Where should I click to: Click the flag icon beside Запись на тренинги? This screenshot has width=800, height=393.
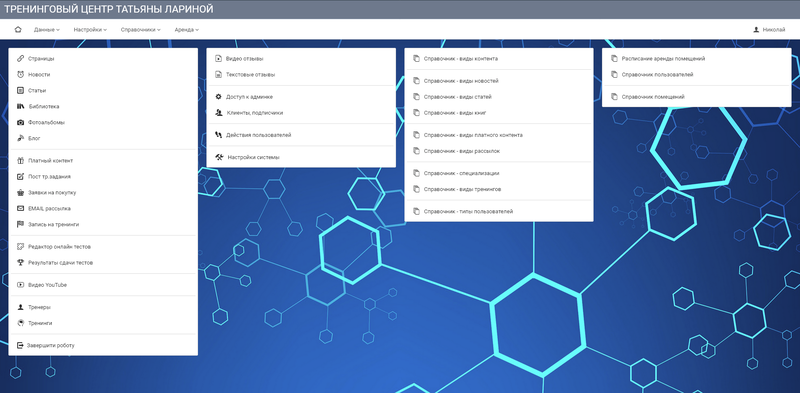click(x=20, y=224)
